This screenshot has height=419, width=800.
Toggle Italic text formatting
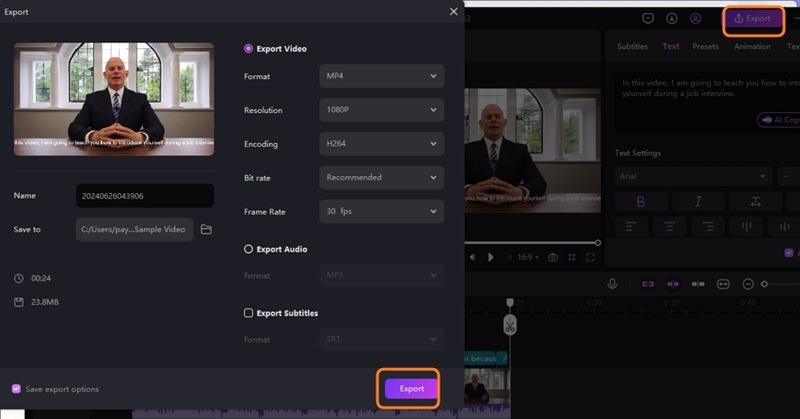pos(698,202)
